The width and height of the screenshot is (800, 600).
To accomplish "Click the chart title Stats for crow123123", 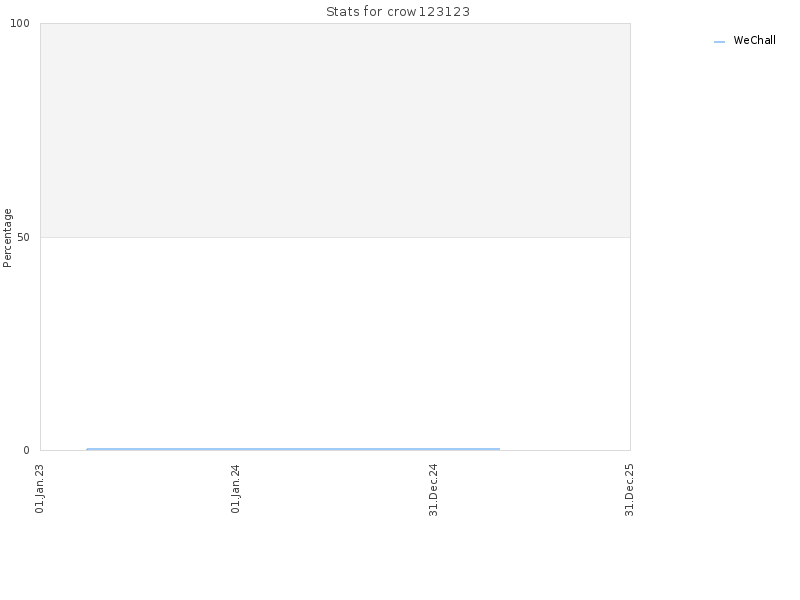I will coord(398,12).
